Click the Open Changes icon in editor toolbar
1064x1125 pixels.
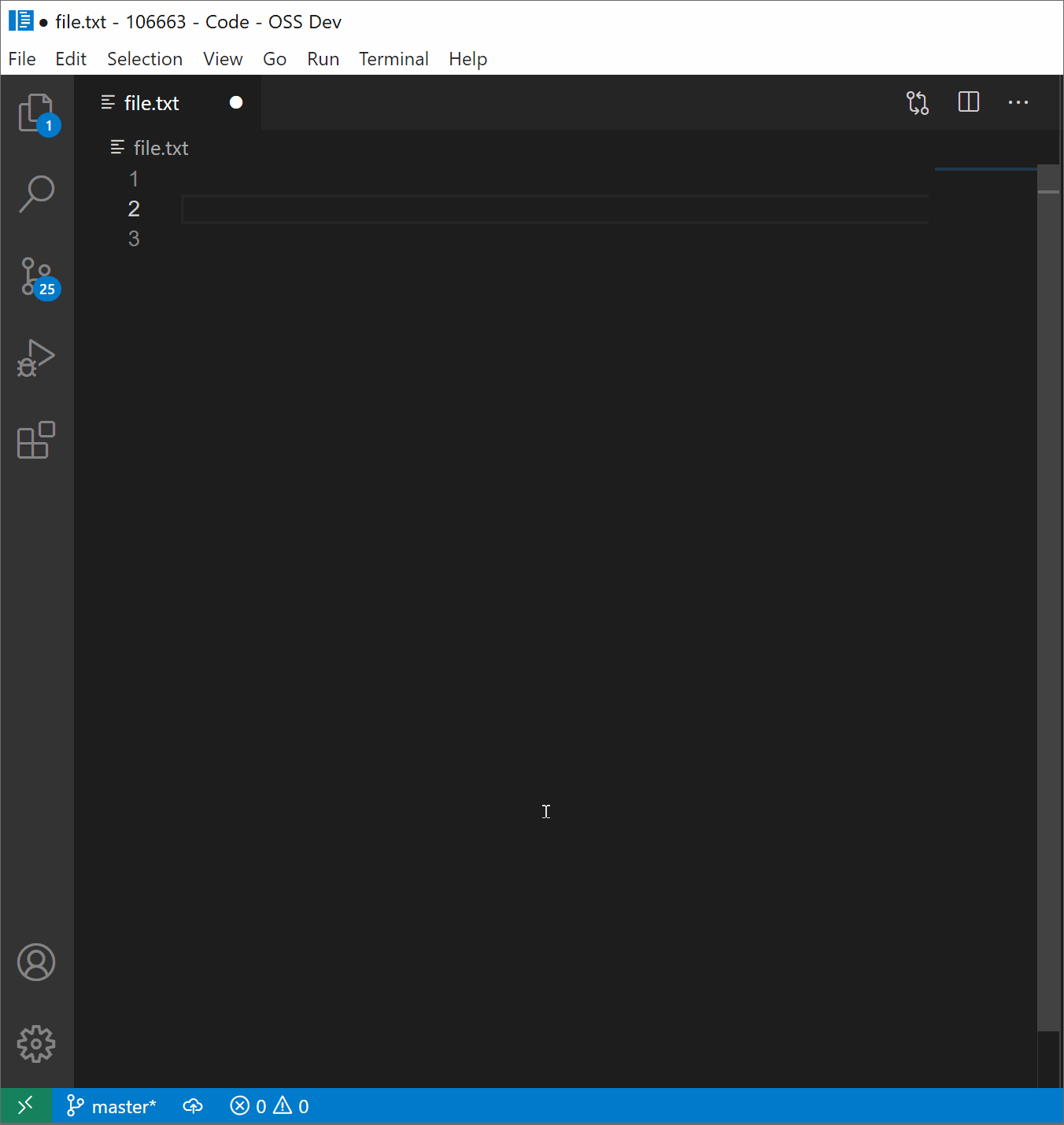[x=917, y=102]
